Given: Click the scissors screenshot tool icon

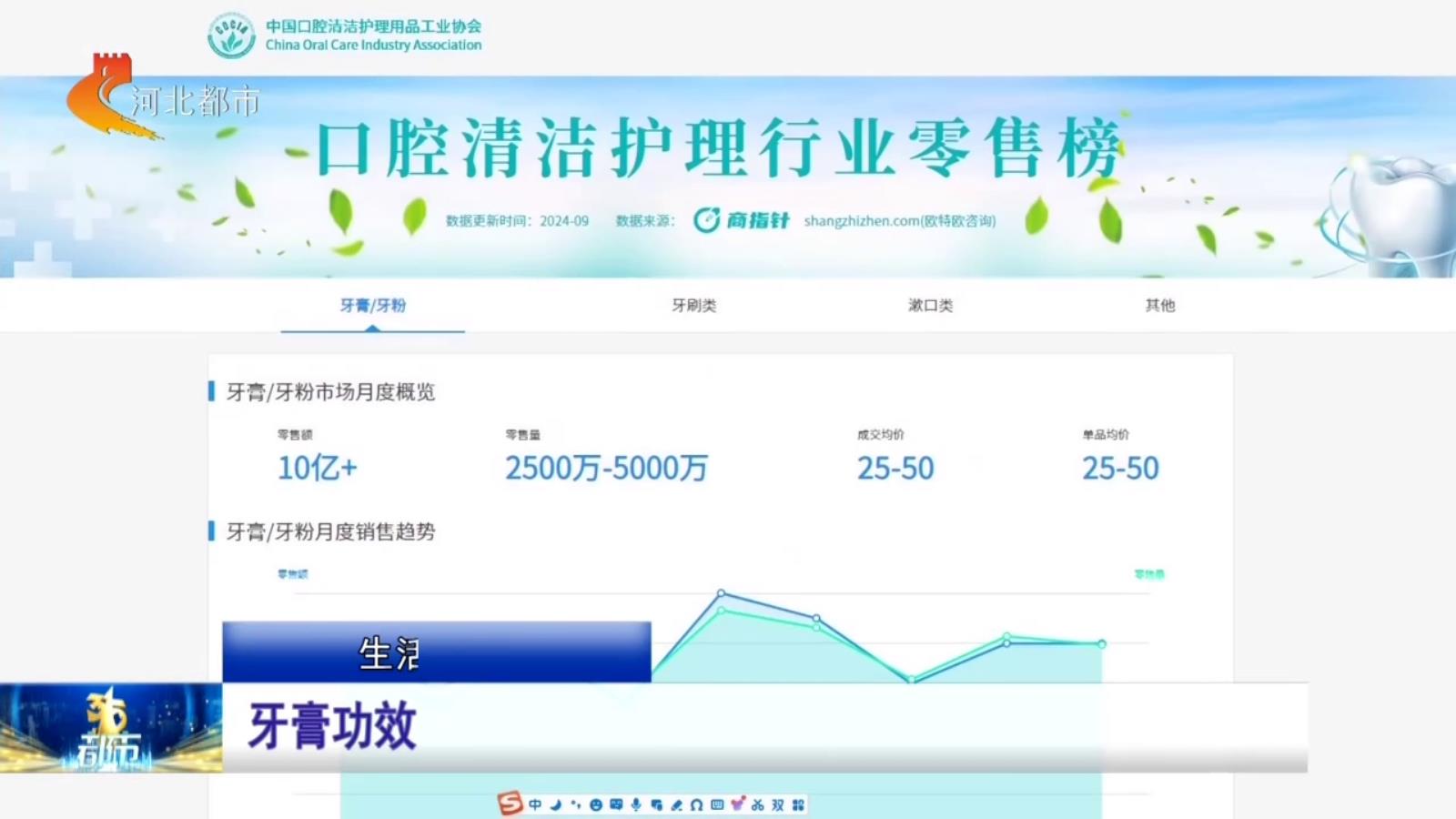Looking at the screenshot, I should pos(757,804).
